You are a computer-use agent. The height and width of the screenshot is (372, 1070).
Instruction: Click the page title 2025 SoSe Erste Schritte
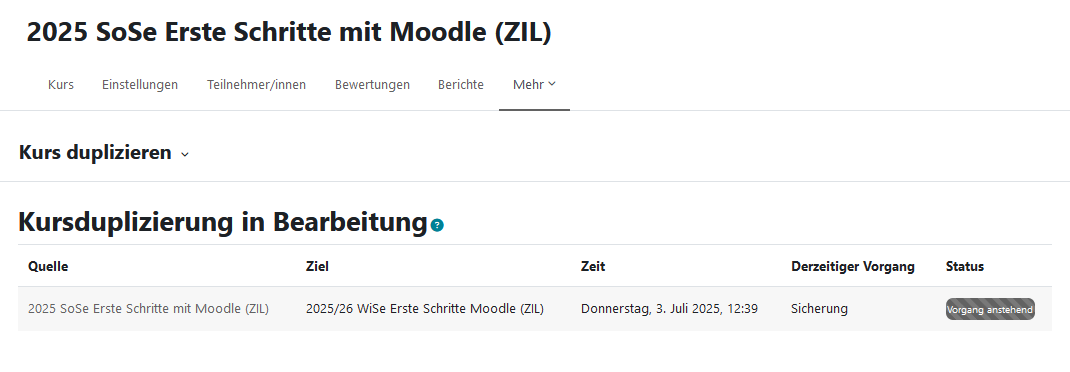click(289, 33)
